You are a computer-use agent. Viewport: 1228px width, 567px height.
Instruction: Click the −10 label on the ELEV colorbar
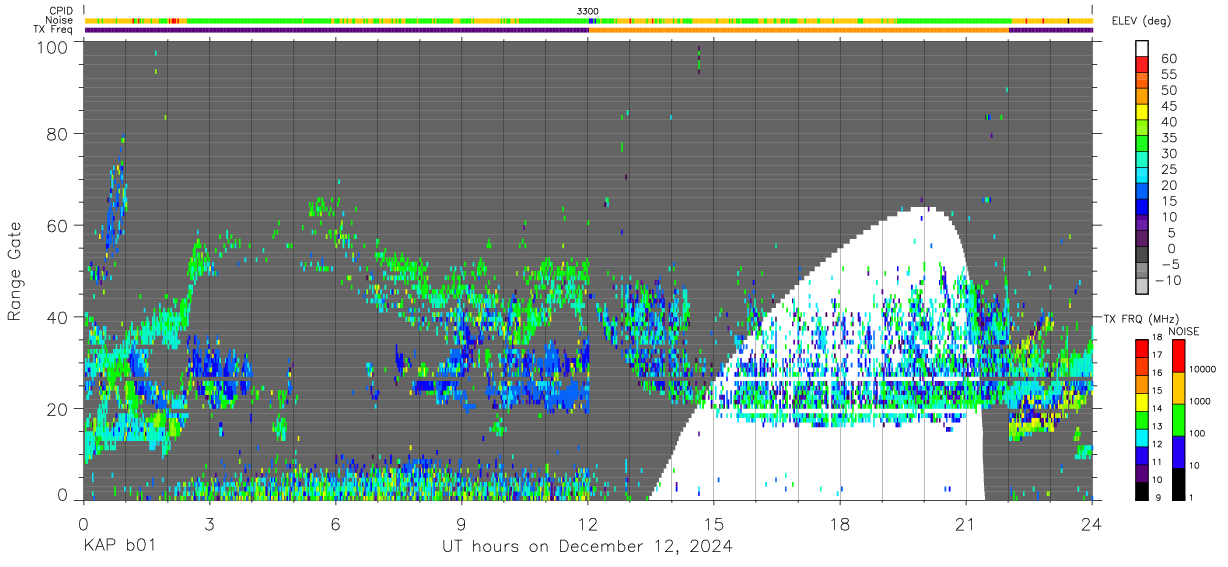click(x=1166, y=281)
